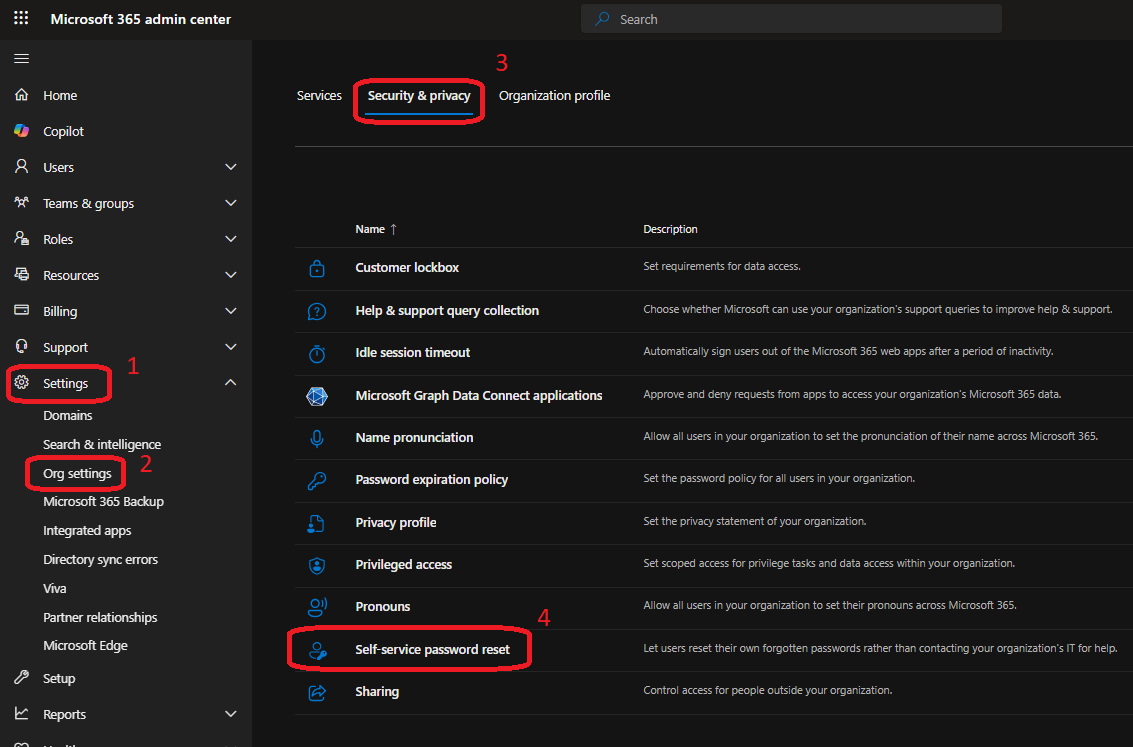Open Org settings in sidebar

(77, 473)
